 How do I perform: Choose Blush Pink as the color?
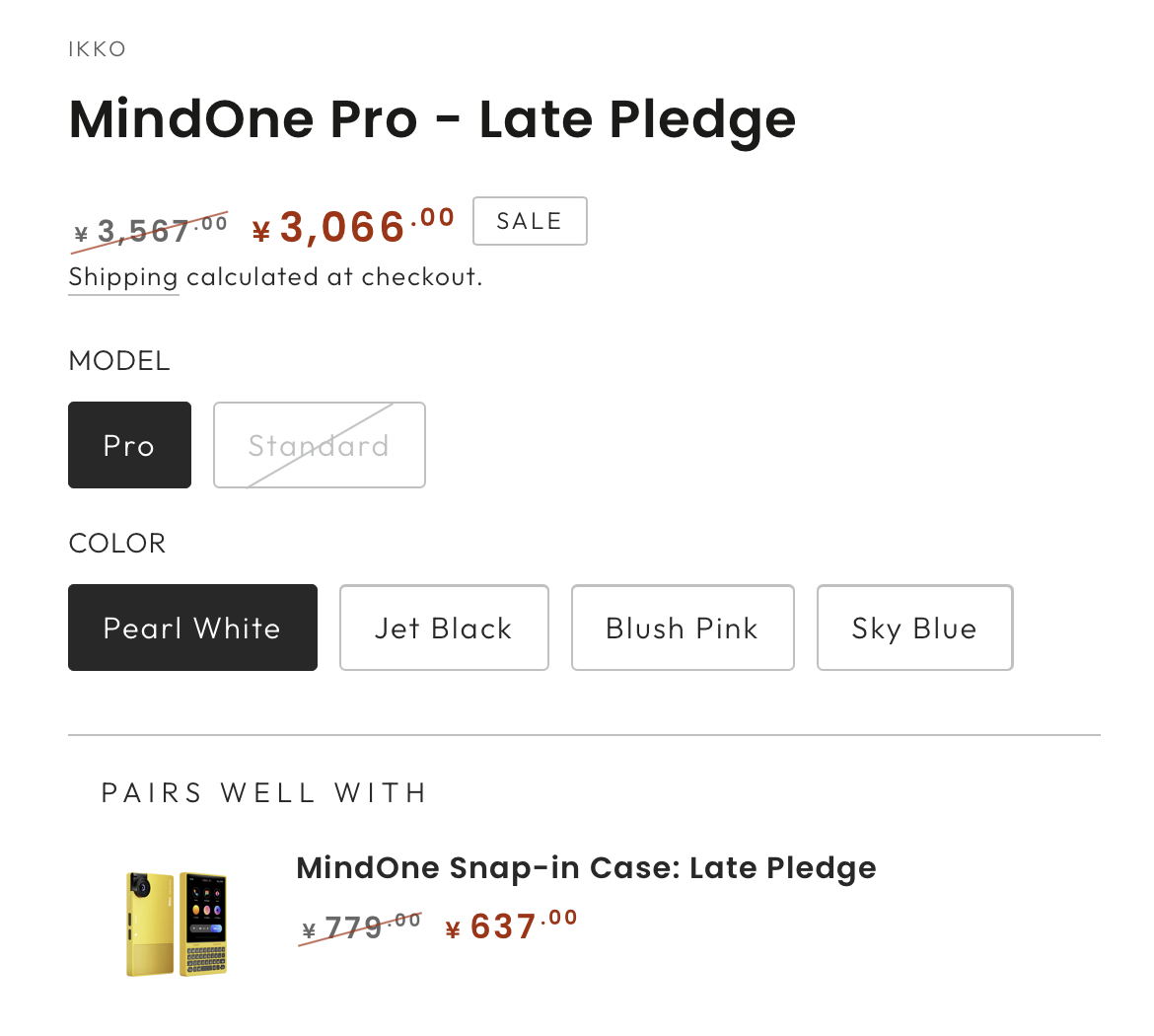[683, 628]
